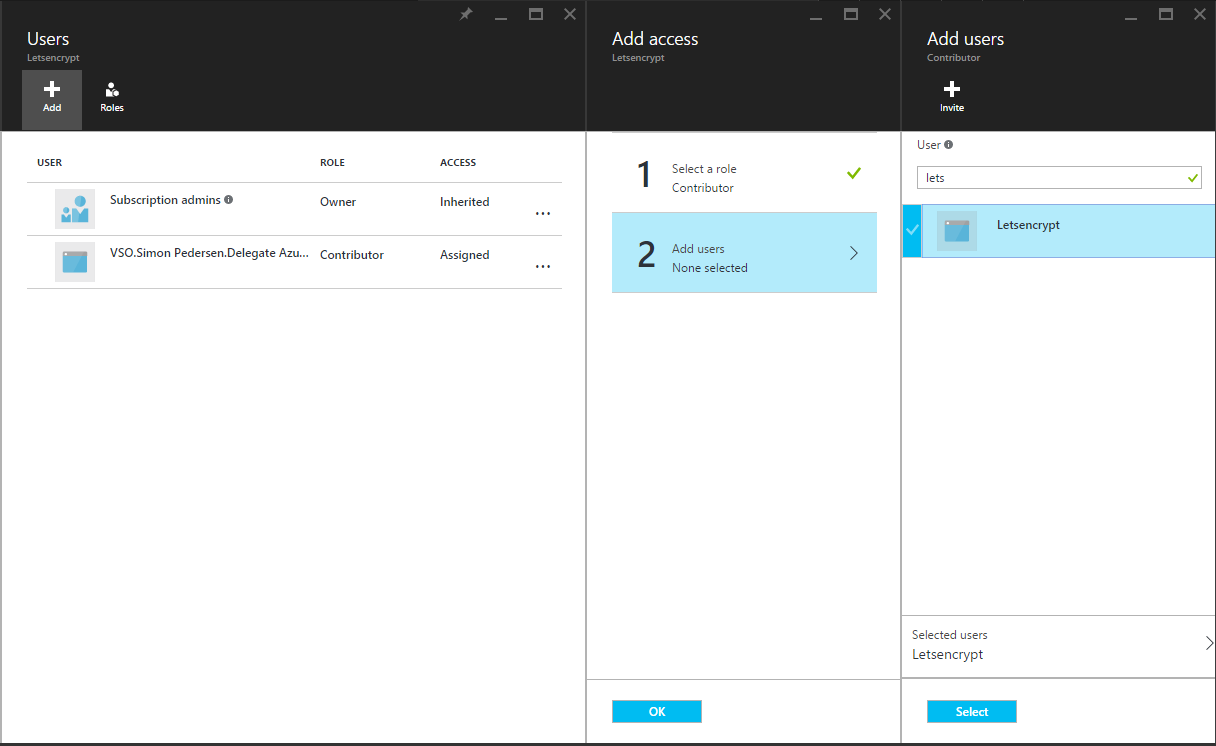Click the Add button in Users blade
Screen dimensions: 1216x746
[52, 98]
